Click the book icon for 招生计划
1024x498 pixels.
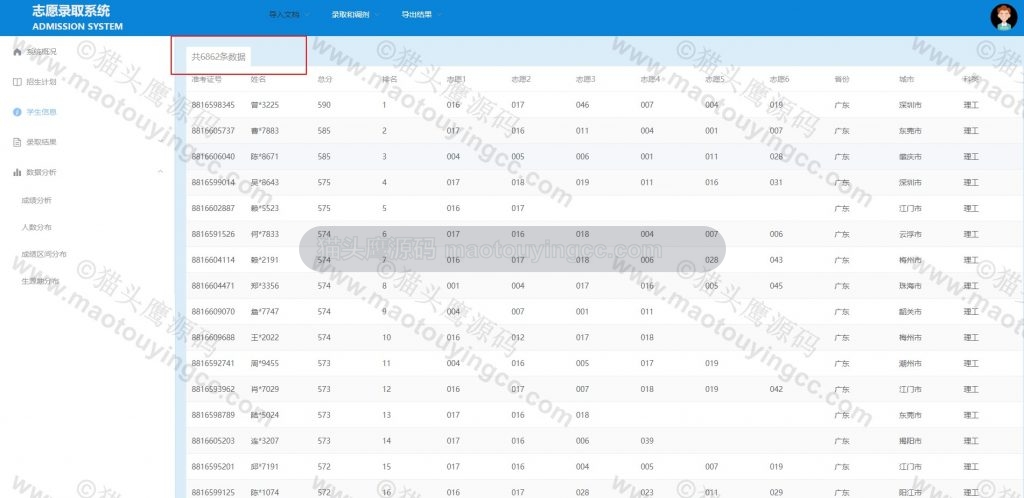[x=18, y=82]
